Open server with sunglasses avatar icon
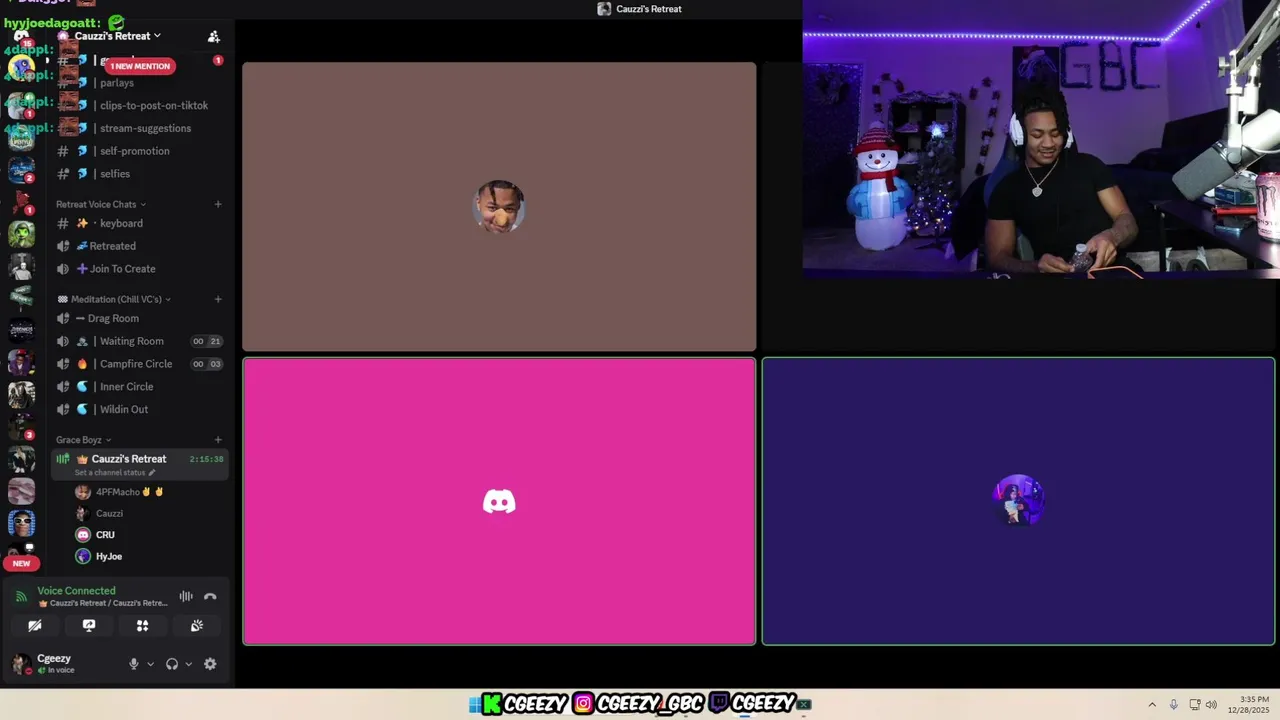Image resolution: width=1280 pixels, height=720 pixels. pos(21,523)
